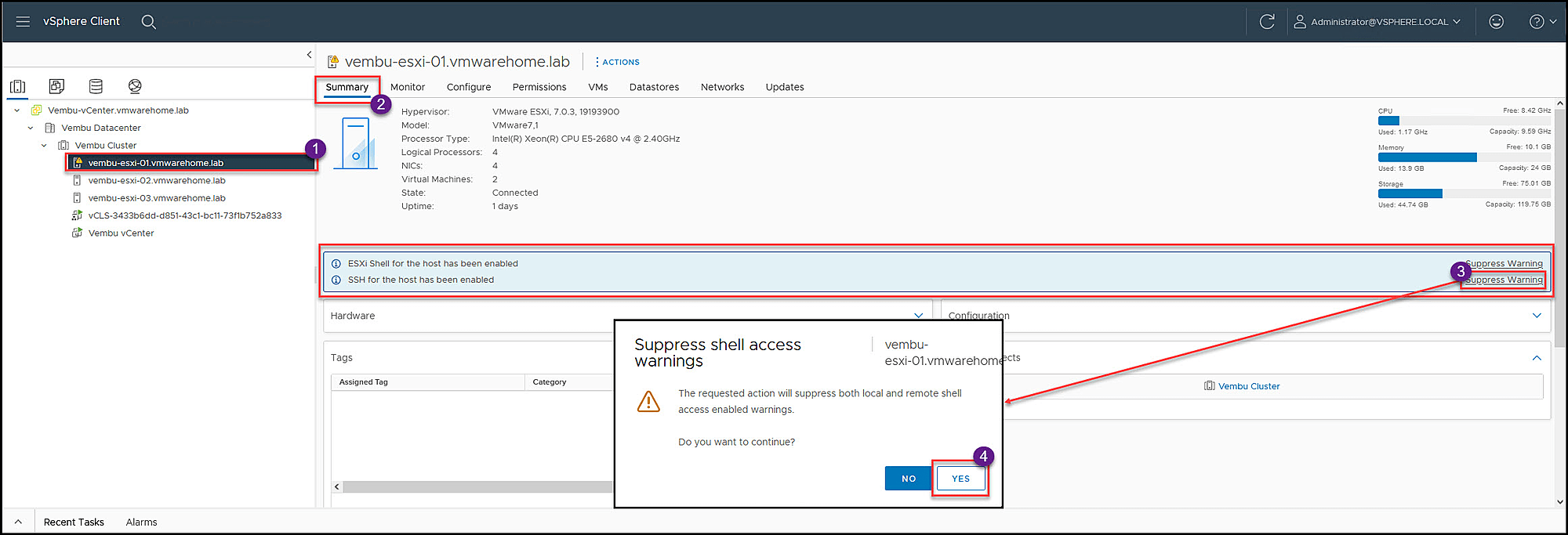Open the Networks tab
Screen dimensions: 1568x535
click(x=722, y=87)
